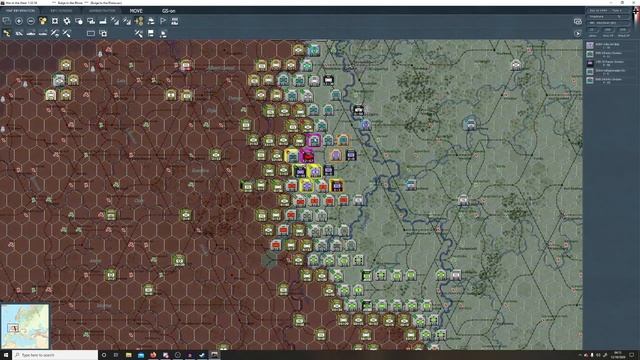The image size is (640, 360).
Task: Click the yellow winding-path icon in second toolbar row
Action: coord(7,33)
